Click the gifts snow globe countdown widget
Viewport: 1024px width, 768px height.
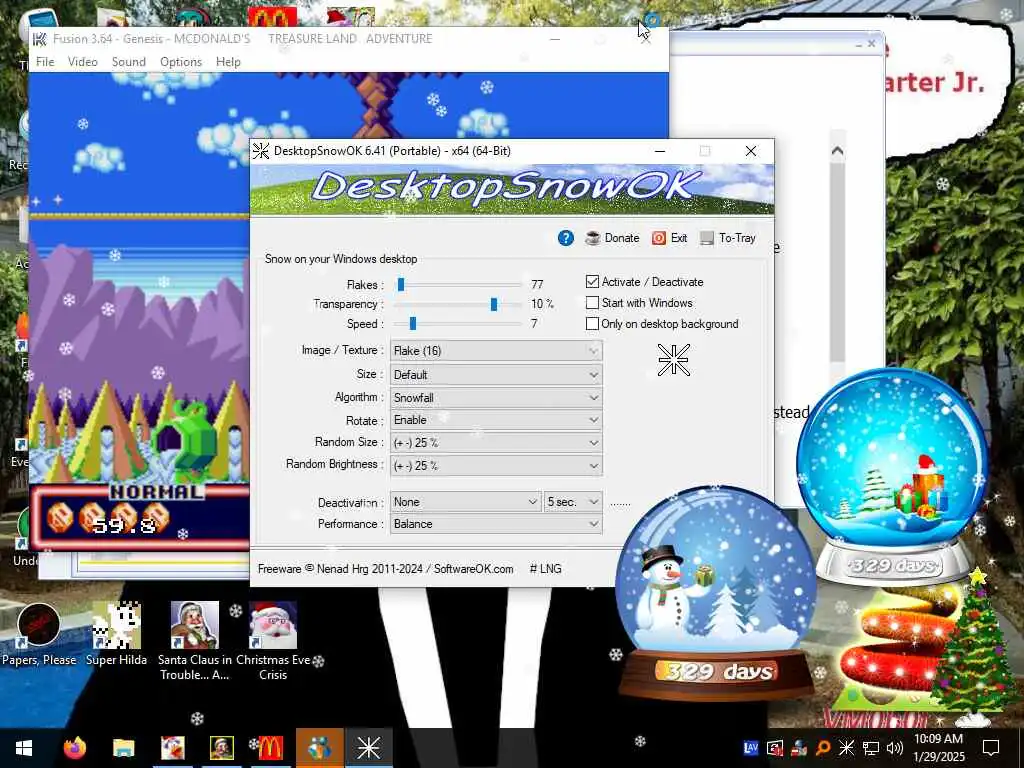[892, 477]
